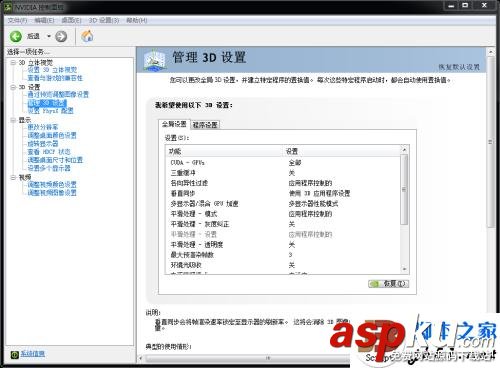Select the 各向异性过滤 row
Screen dimensions: 500x368
pyautogui.click(x=283, y=183)
